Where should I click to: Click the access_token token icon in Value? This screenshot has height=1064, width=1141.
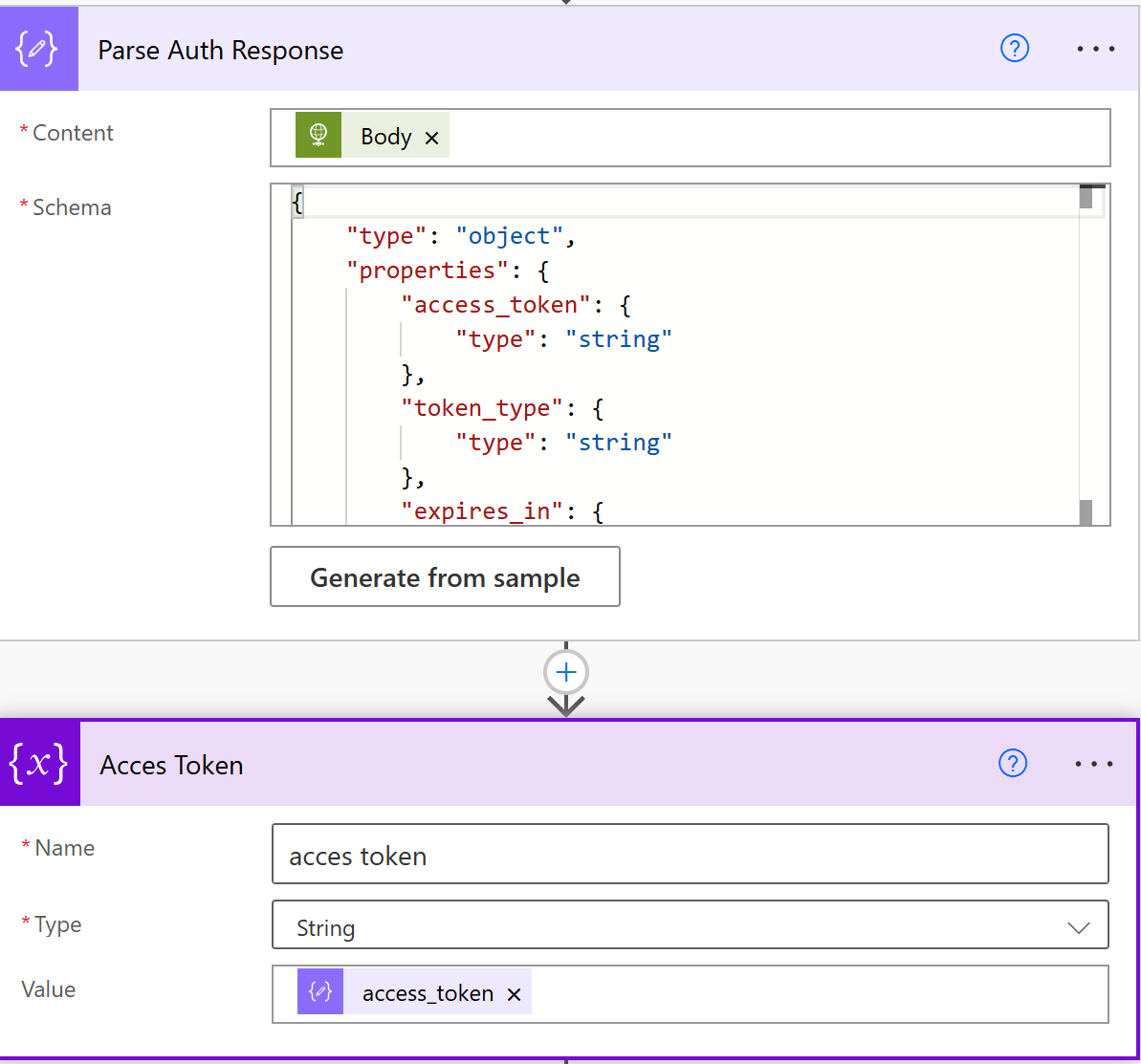click(x=320, y=993)
